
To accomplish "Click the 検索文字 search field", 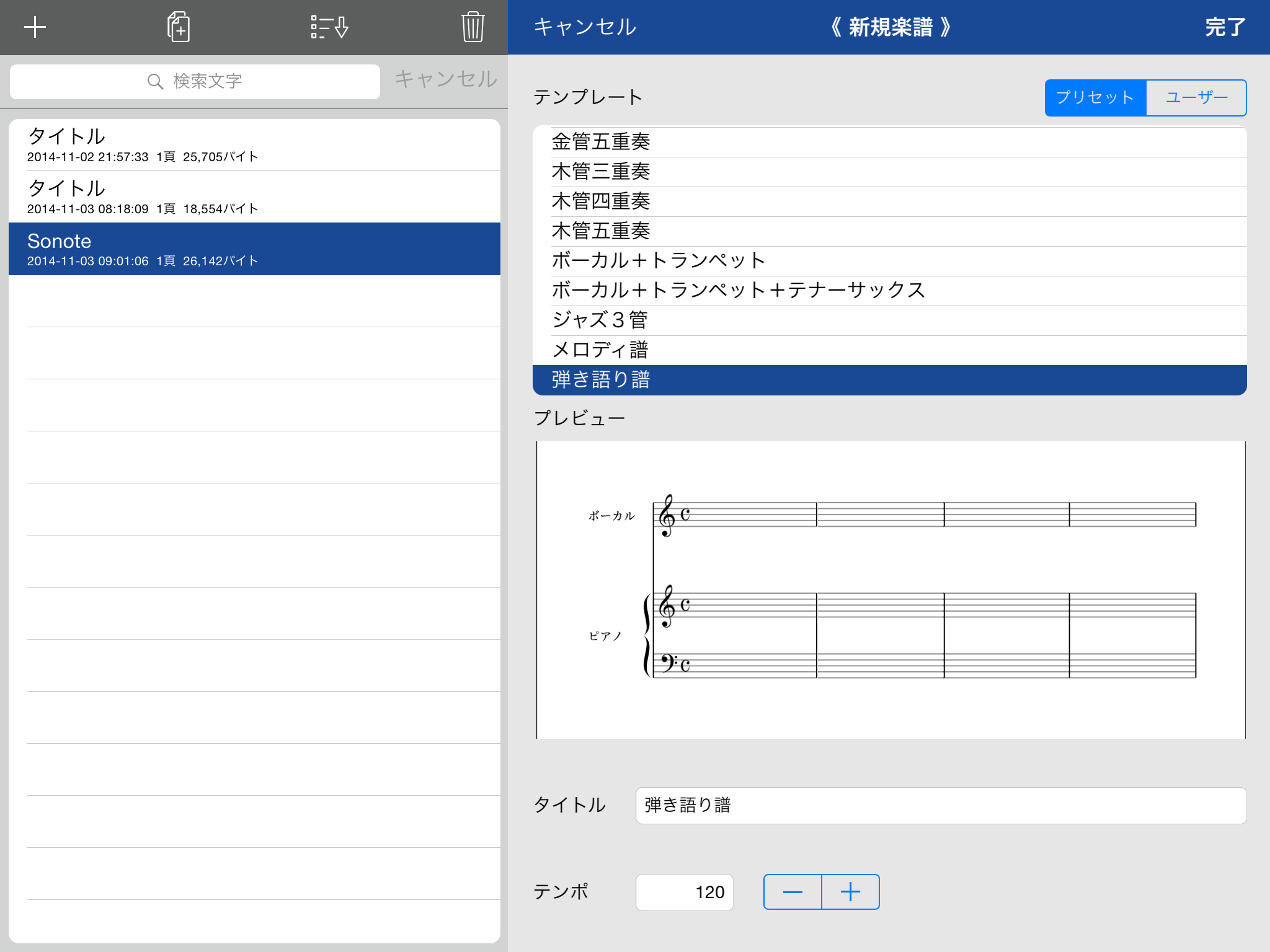I will 248,82.
